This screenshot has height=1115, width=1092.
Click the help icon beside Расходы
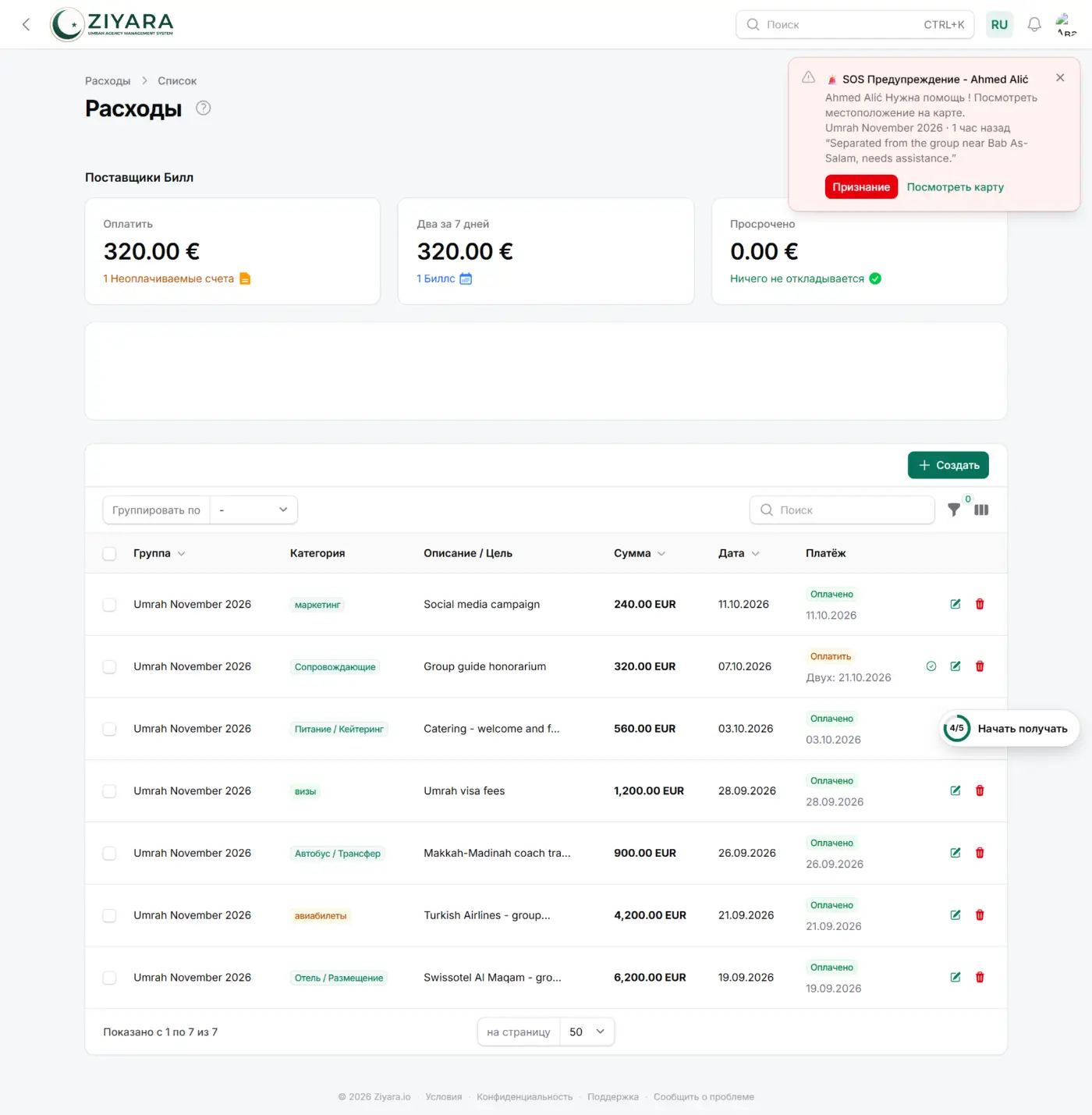point(204,108)
